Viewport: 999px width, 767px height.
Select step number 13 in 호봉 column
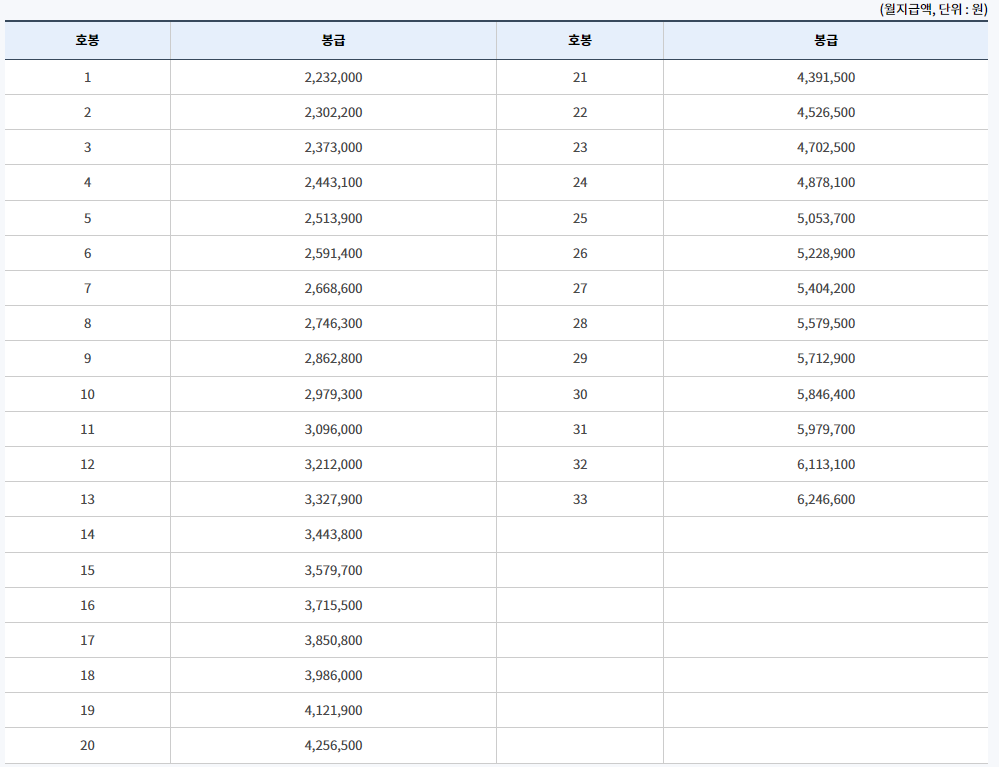87,499
